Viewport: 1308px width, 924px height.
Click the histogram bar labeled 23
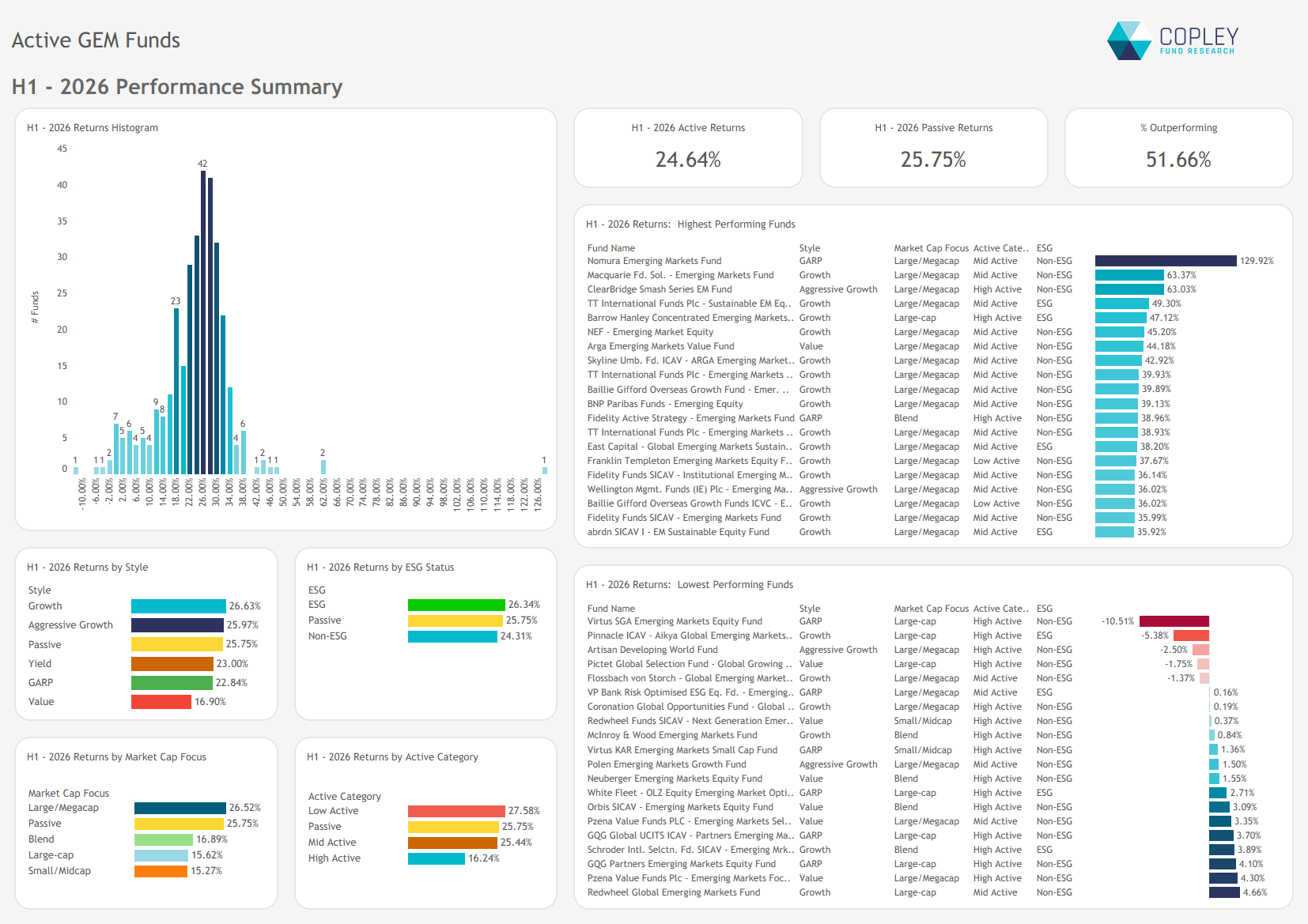coord(176,391)
